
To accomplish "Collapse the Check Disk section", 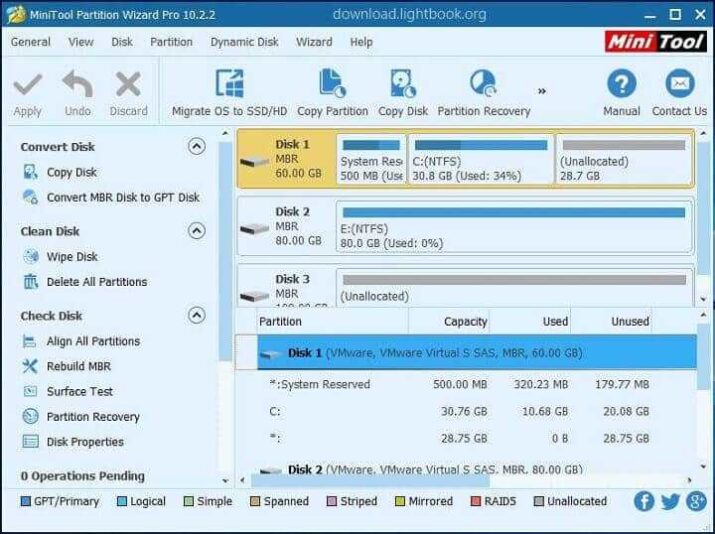I will (x=197, y=315).
